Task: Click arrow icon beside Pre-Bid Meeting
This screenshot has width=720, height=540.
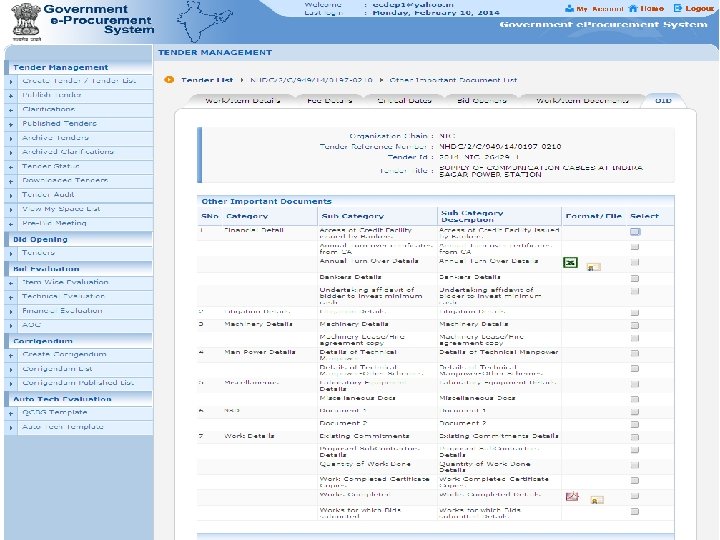Action: [x=11, y=224]
